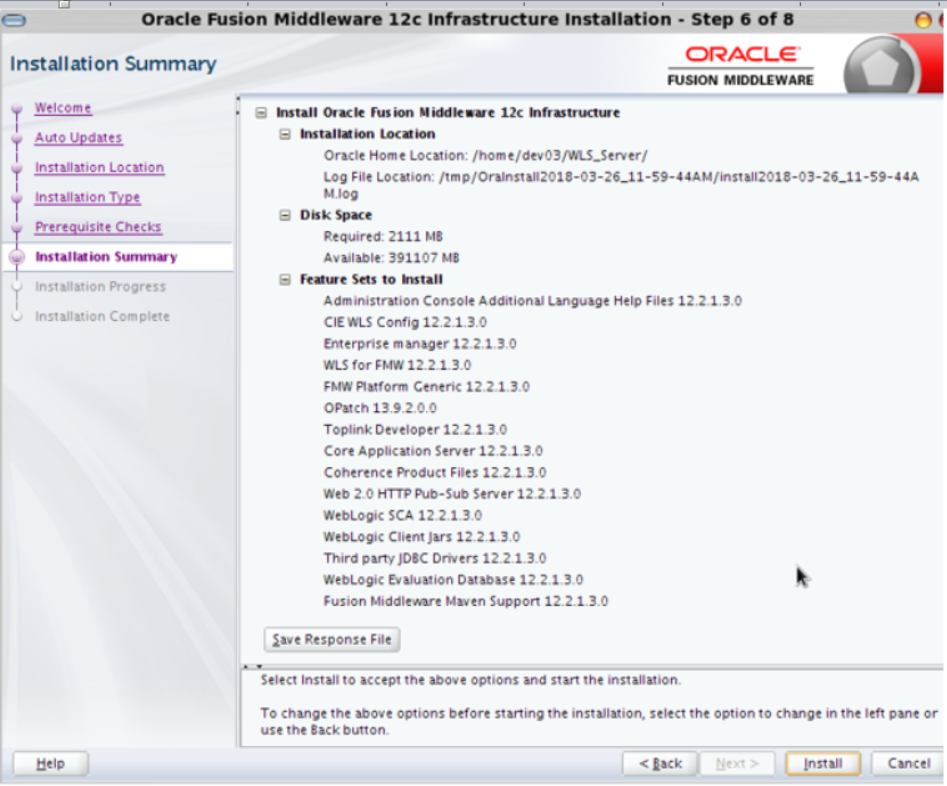The image size is (947, 786).
Task: Open the Help dialog
Action: [49, 762]
